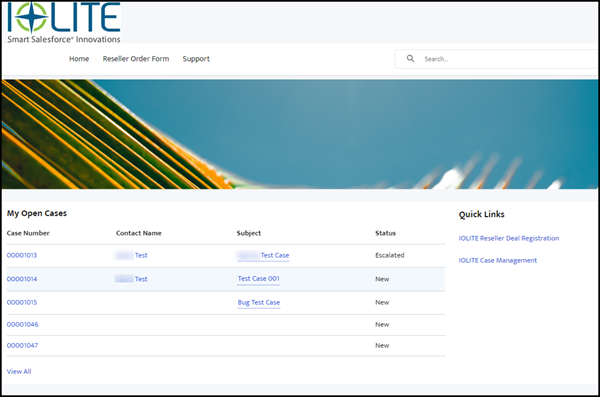Open the Bug Test Case subject link

259,302
